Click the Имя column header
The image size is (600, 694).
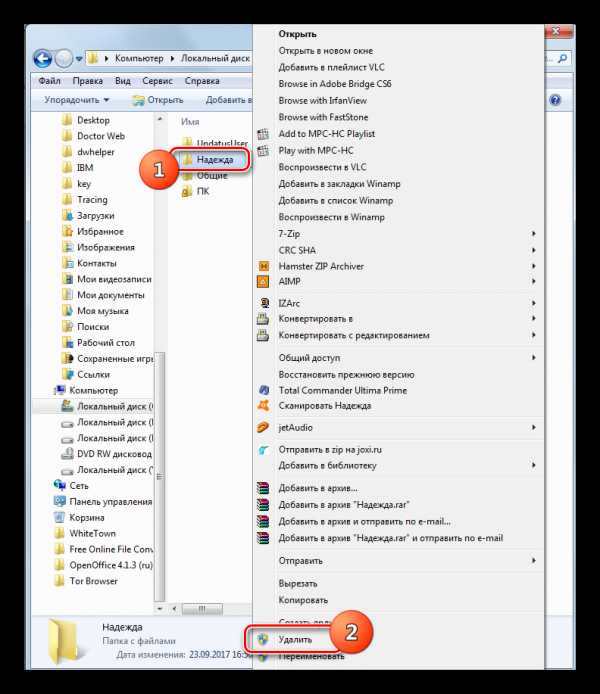190,122
